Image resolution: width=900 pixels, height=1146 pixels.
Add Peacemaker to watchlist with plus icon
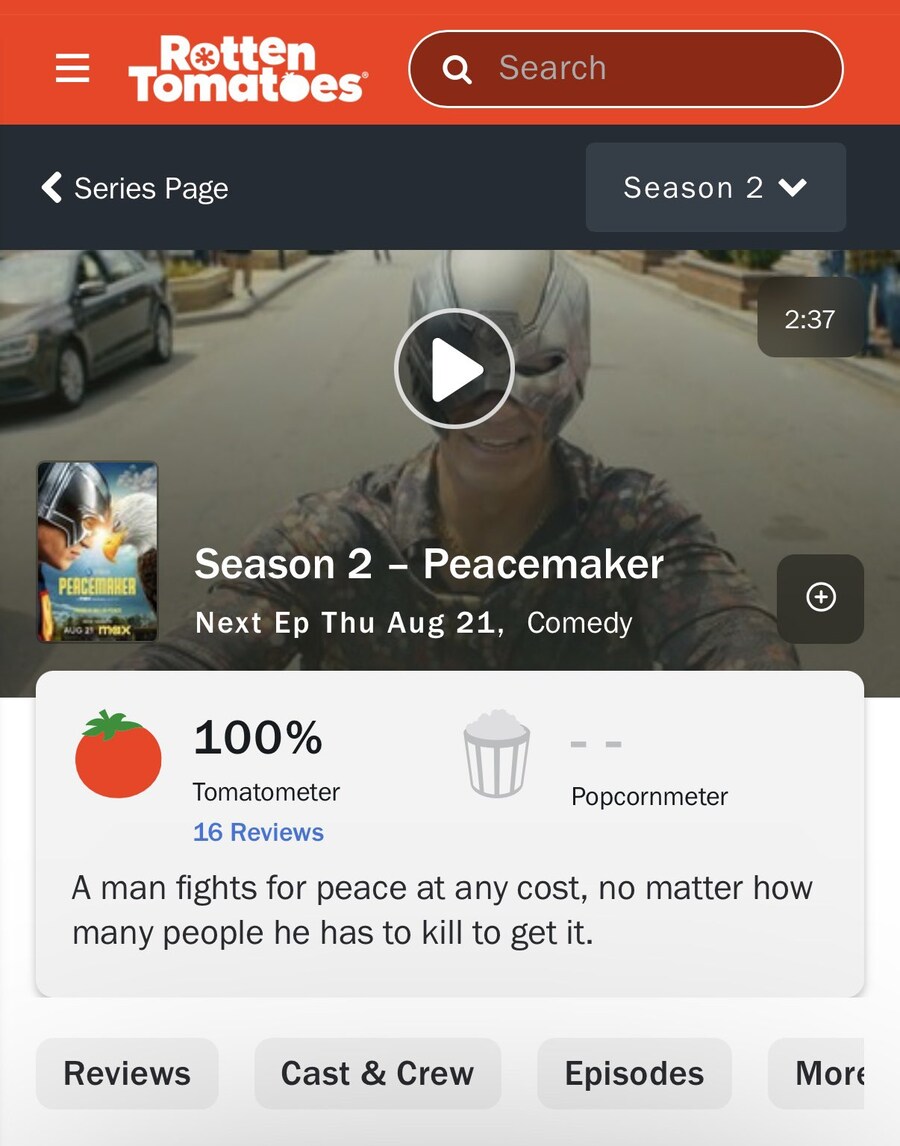[x=820, y=598]
